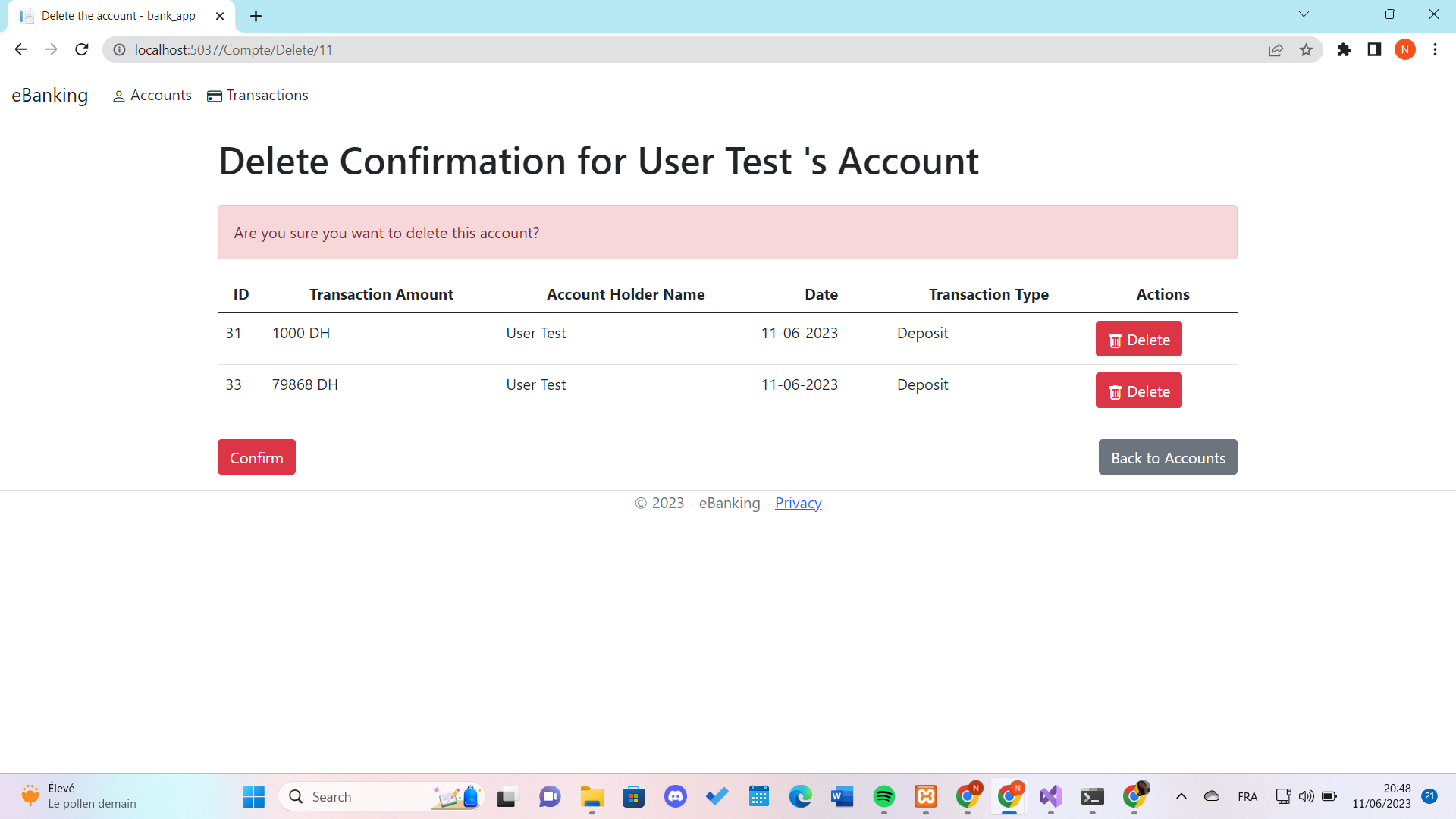Confirm the account deletion
The width and height of the screenshot is (1456, 819).
point(256,457)
